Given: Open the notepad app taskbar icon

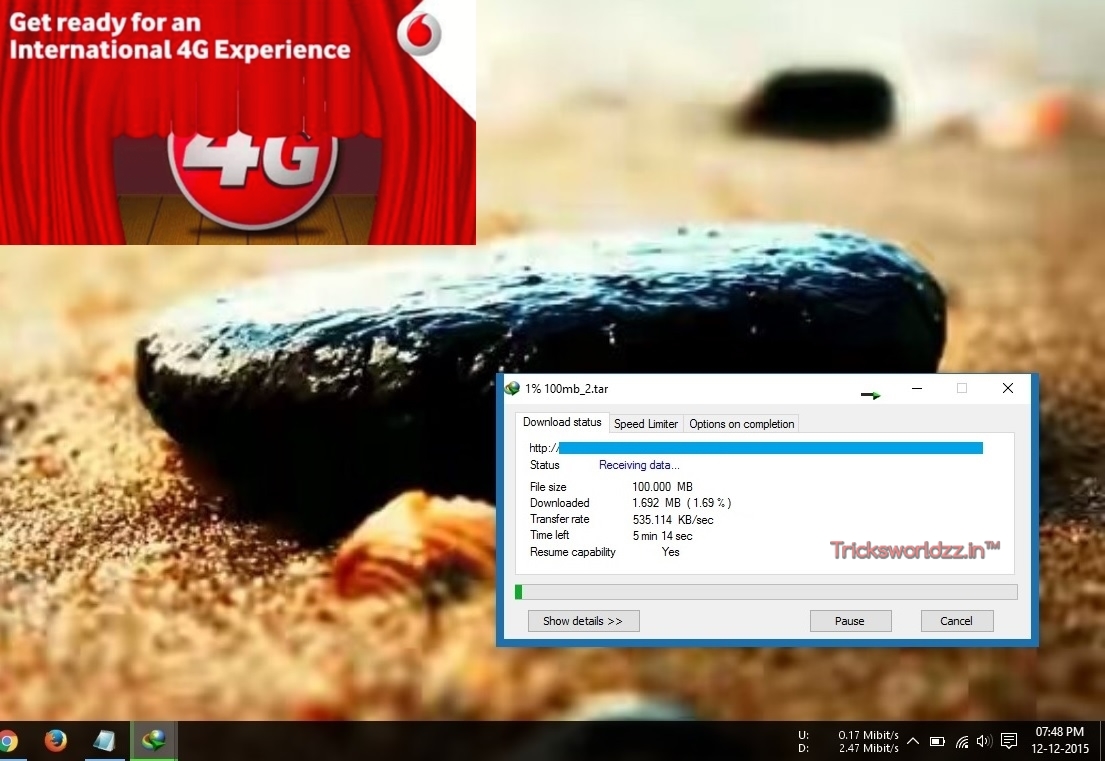Looking at the screenshot, I should pos(104,741).
